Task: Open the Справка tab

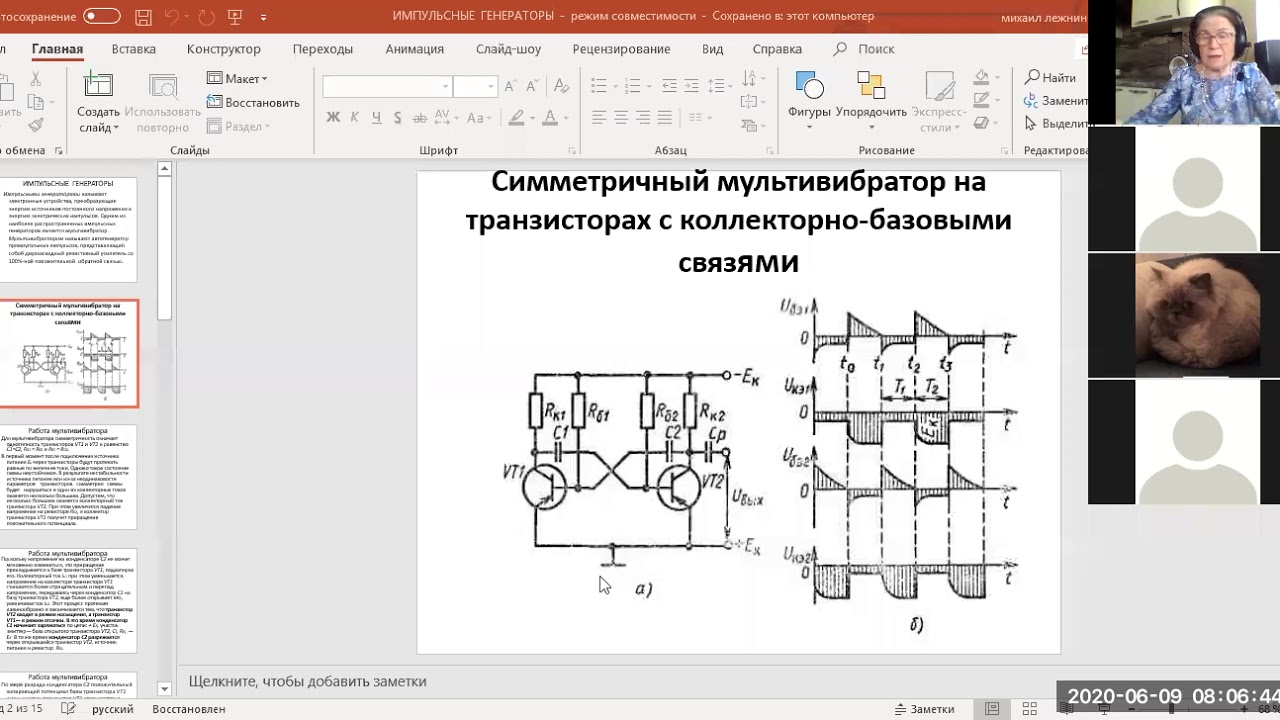Action: point(777,49)
